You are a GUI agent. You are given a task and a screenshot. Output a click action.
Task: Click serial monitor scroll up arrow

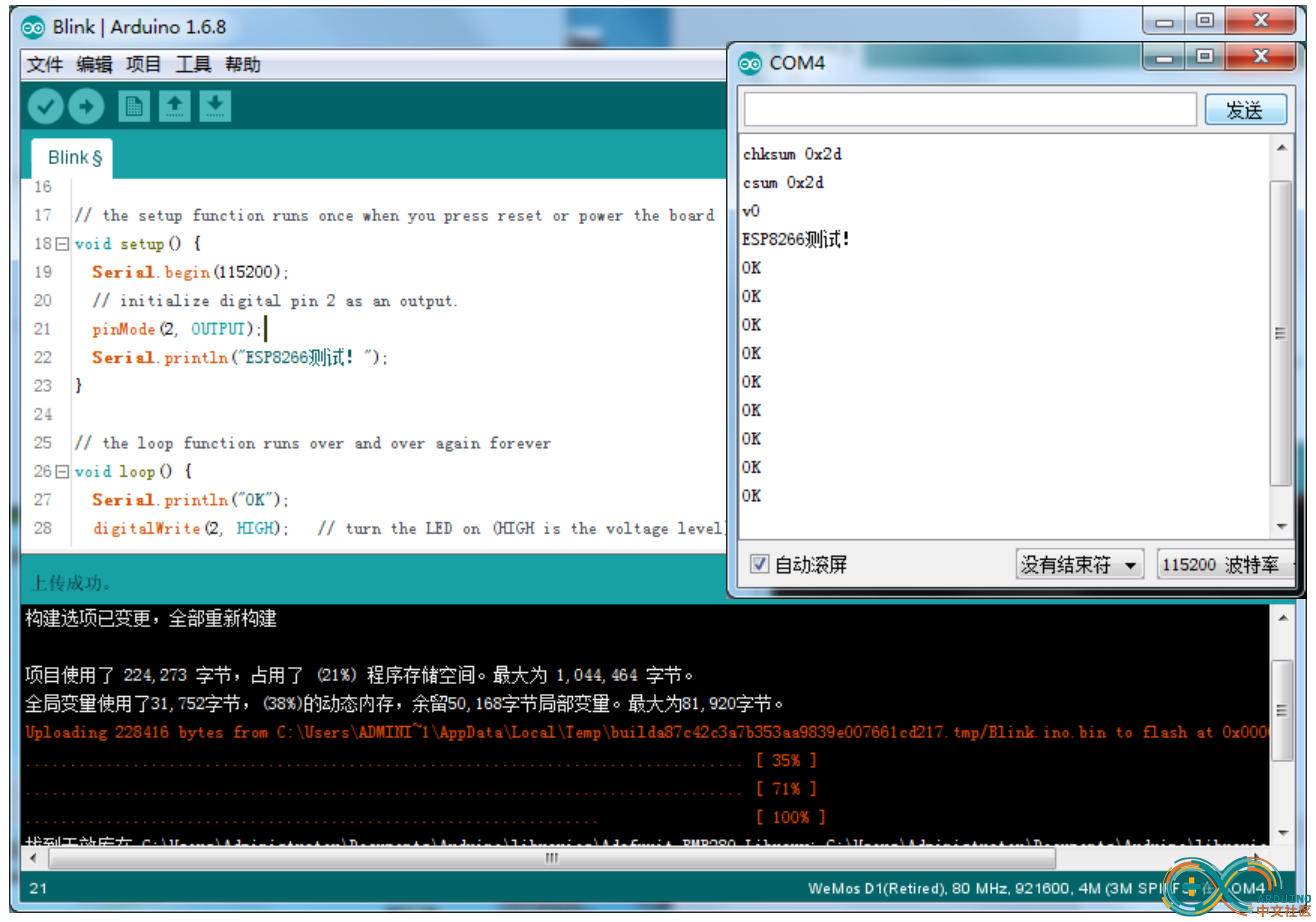tap(1281, 147)
